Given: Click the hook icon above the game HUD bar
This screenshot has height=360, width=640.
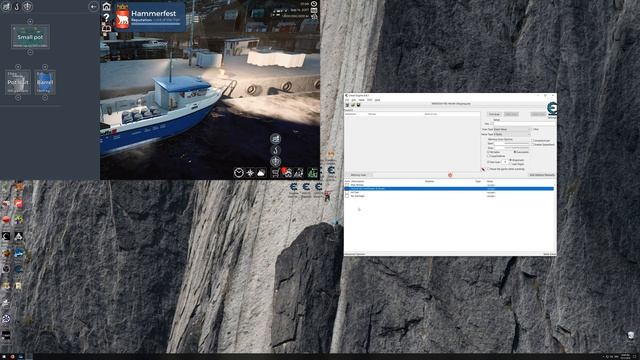Looking at the screenshot, I should (276, 150).
